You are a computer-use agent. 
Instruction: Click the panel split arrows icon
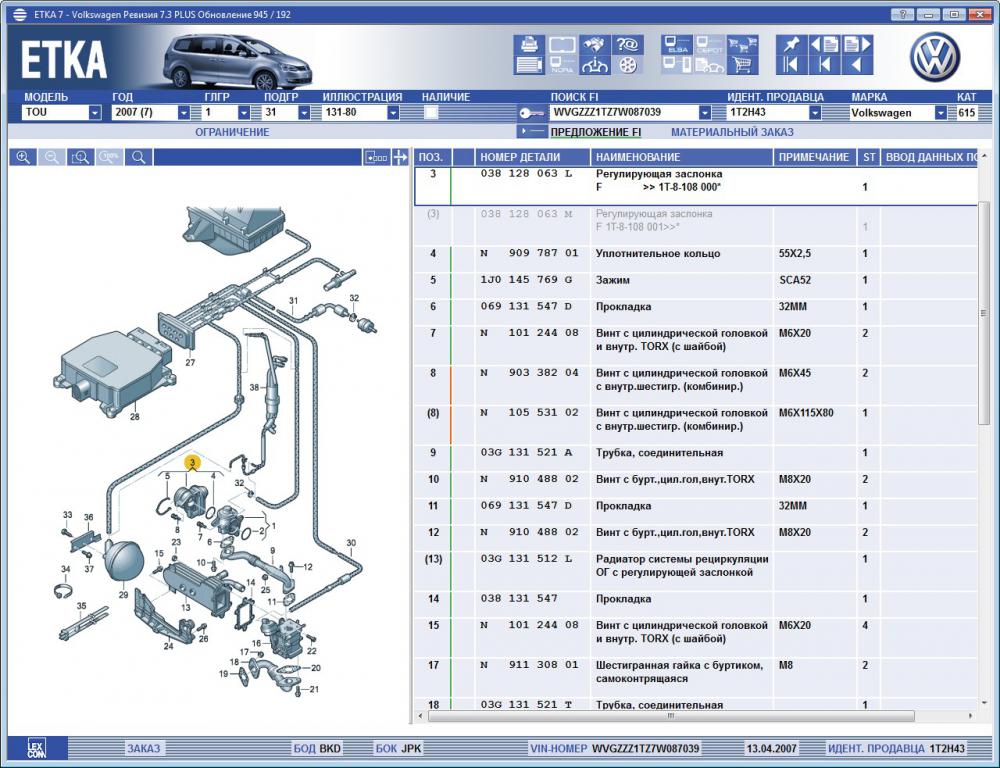click(400, 157)
